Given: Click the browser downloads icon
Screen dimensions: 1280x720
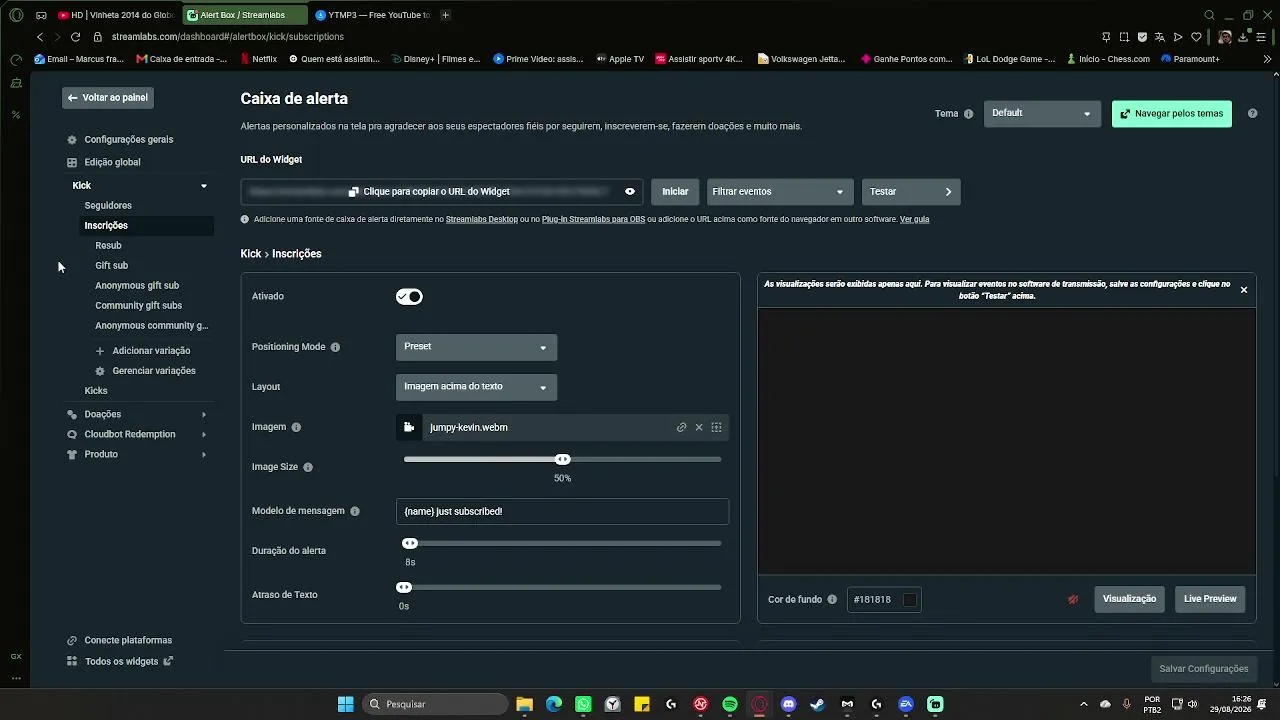Looking at the screenshot, I should point(1243,37).
